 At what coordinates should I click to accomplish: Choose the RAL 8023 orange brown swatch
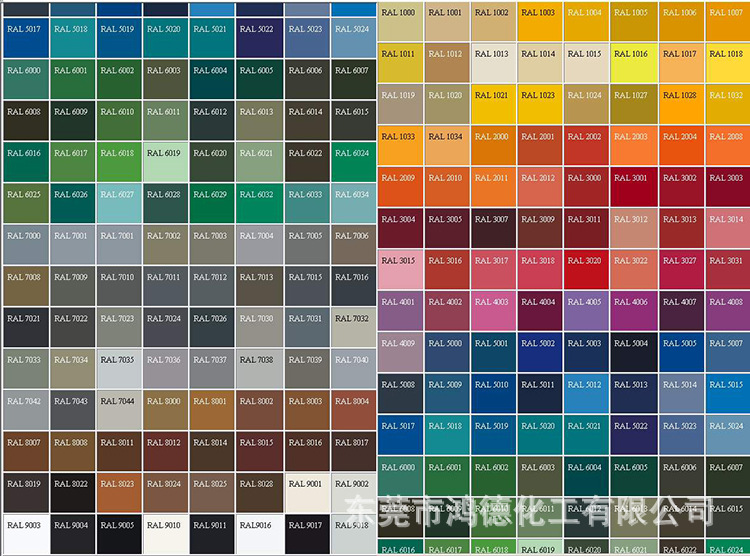119,493
